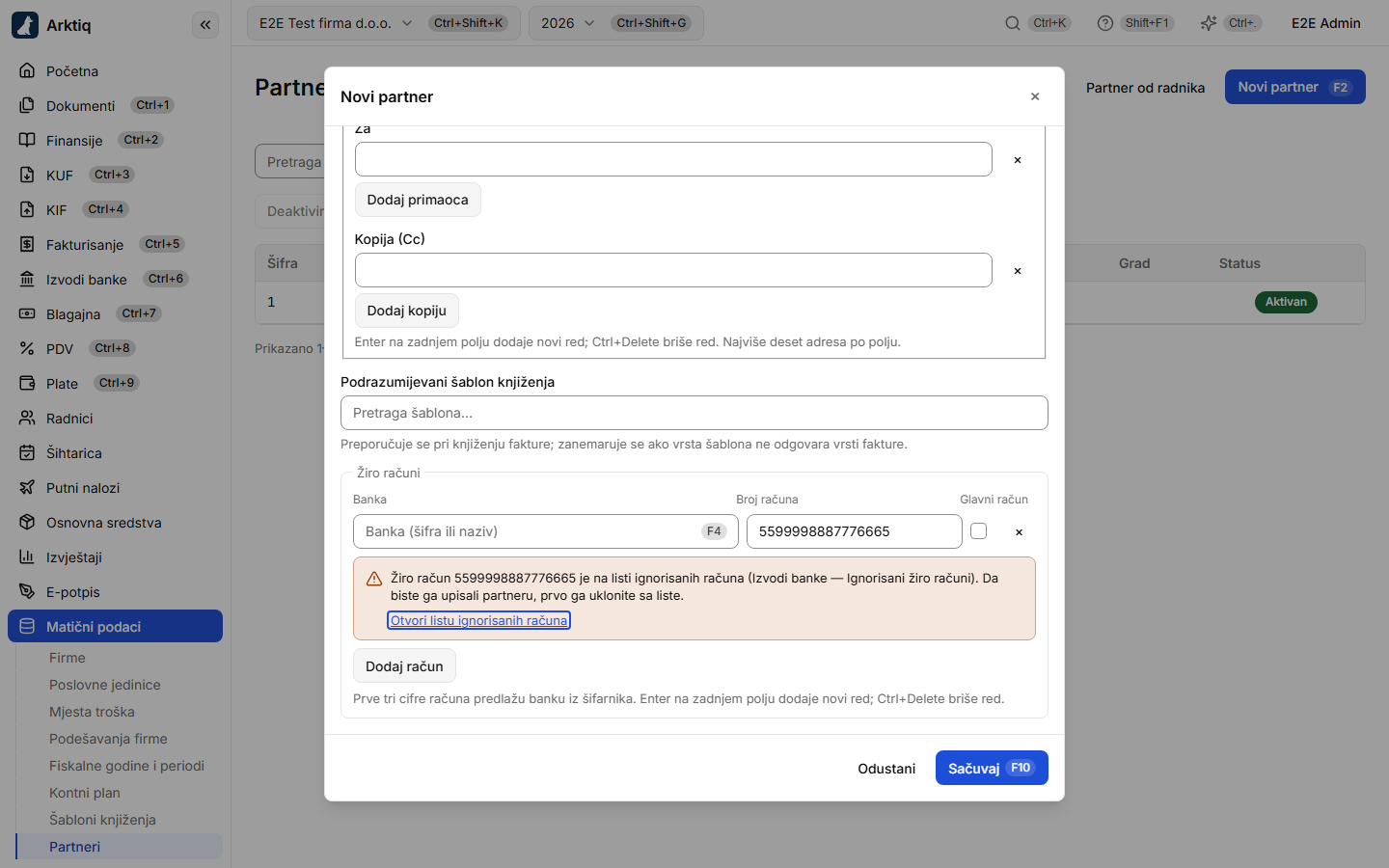Click the Blagajna cash icon
The width and height of the screenshot is (1389, 868).
[27, 314]
